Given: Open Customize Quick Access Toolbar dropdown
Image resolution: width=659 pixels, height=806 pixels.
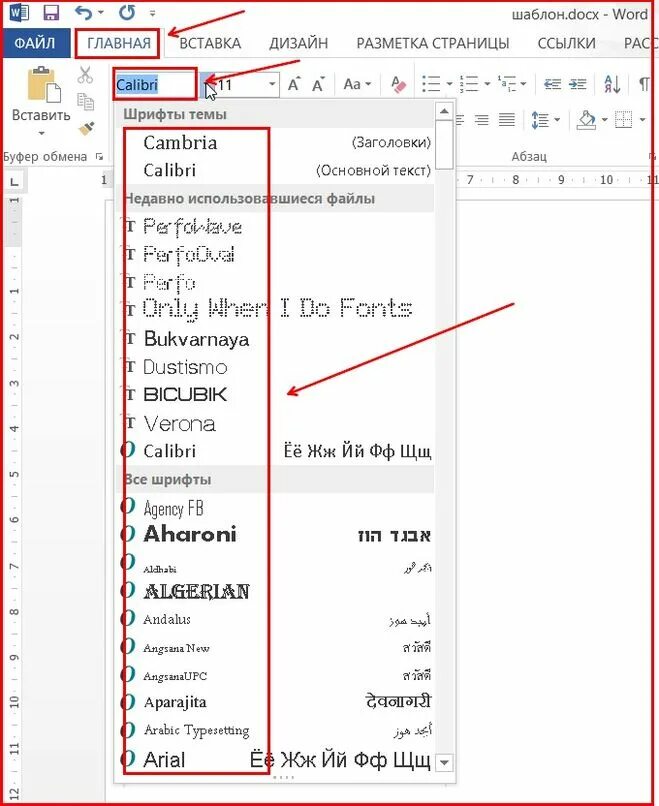Looking at the screenshot, I should 152,13.
